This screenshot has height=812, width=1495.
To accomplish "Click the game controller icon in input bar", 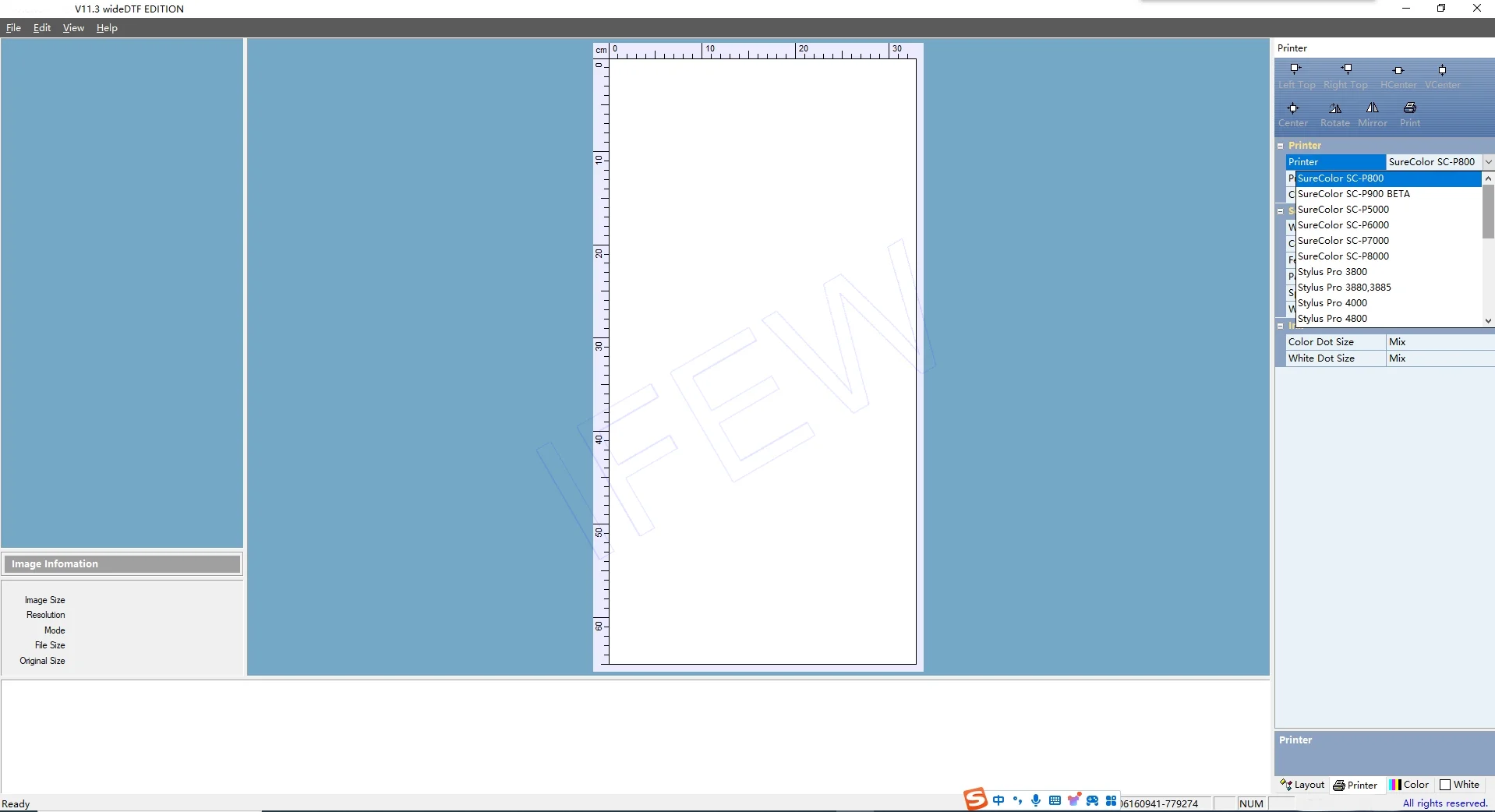I will tap(1093, 800).
